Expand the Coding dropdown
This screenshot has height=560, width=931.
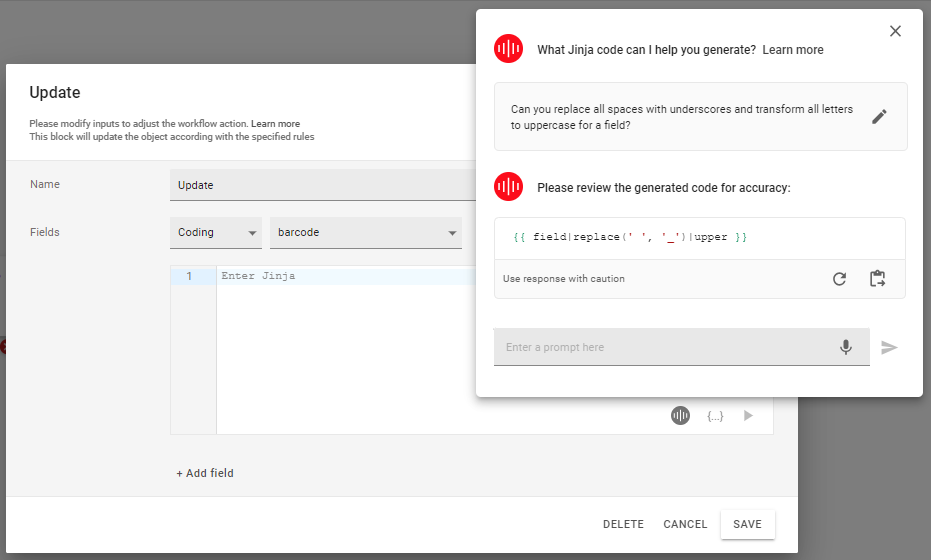pyautogui.click(x=215, y=233)
